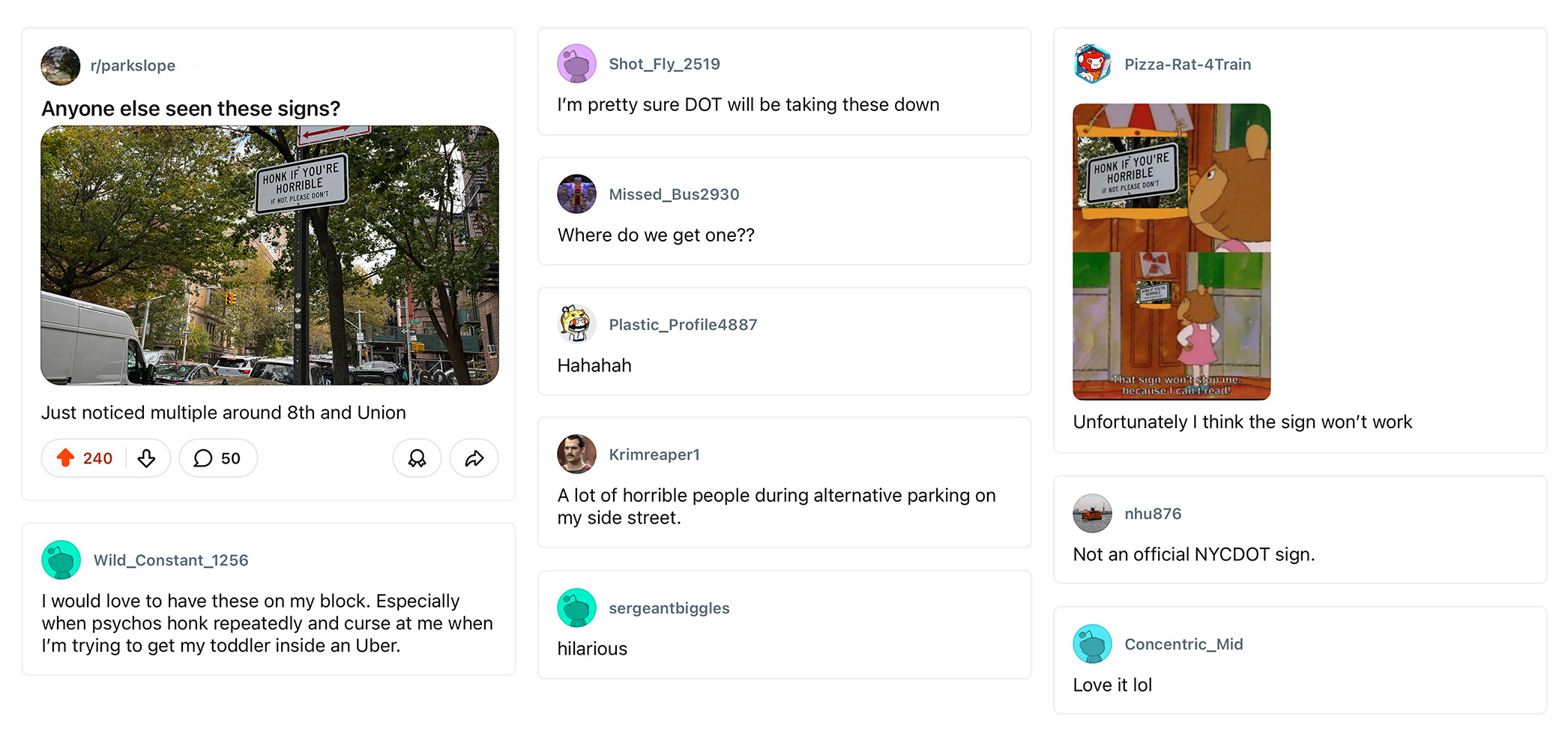Viewport: 1568px width, 735px height.
Task: Open the 50 comments button
Action: tap(217, 458)
